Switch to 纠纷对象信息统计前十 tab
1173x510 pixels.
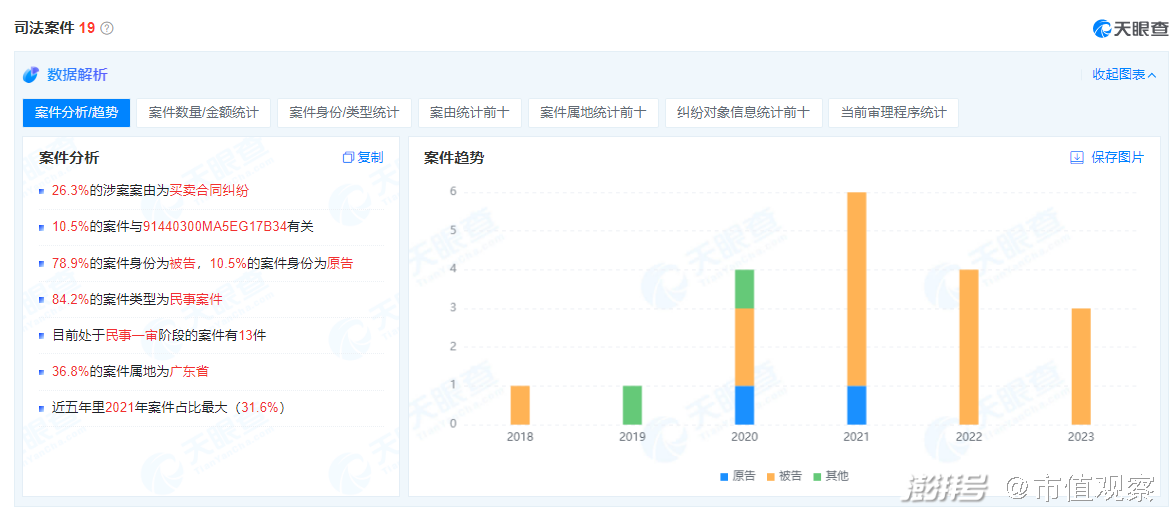click(743, 113)
